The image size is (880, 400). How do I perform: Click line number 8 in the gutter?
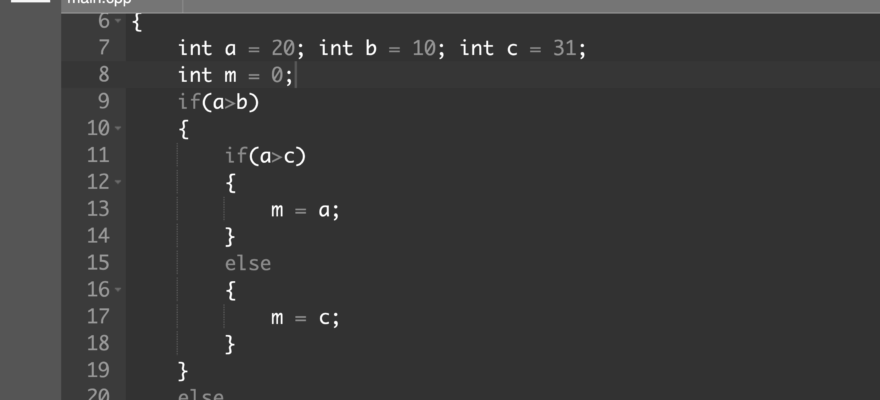click(103, 75)
